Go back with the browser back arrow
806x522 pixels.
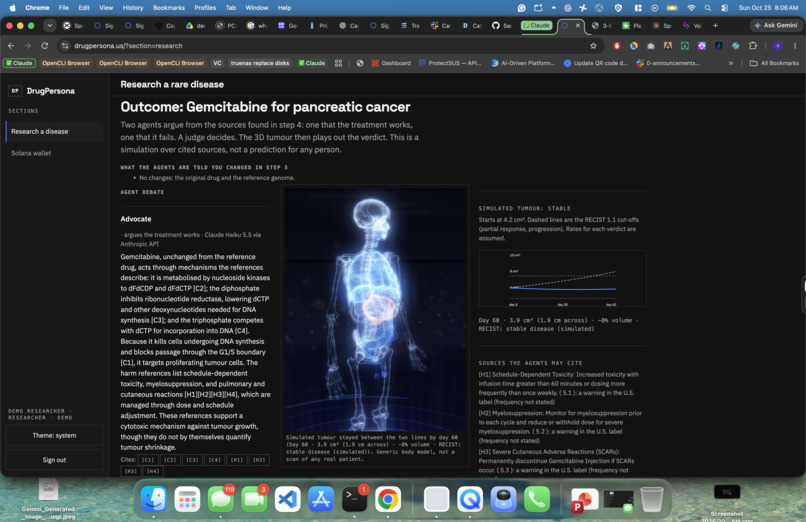[x=11, y=46]
